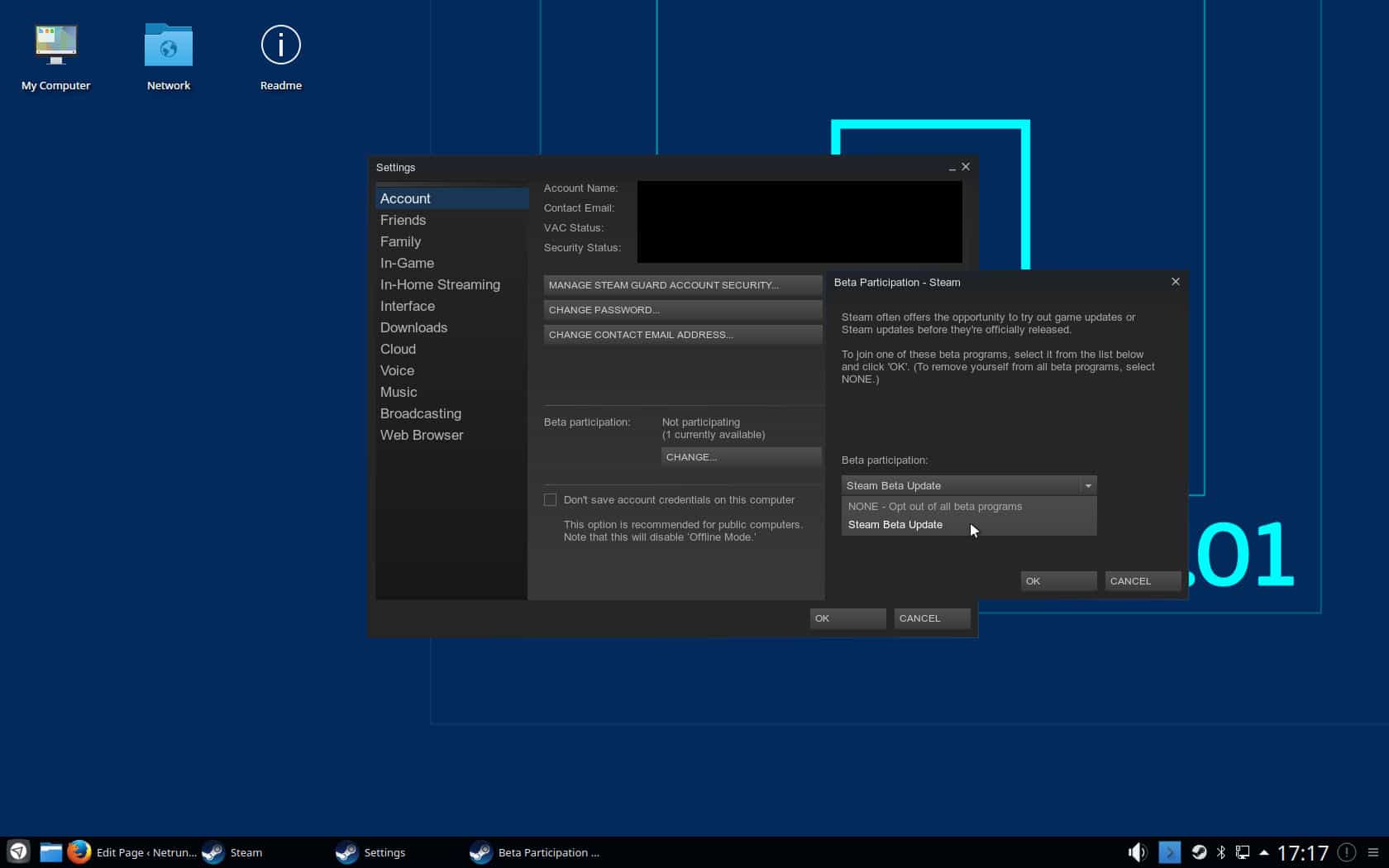Select the Account settings category
Viewport: 1389px width, 868px height.
451,198
